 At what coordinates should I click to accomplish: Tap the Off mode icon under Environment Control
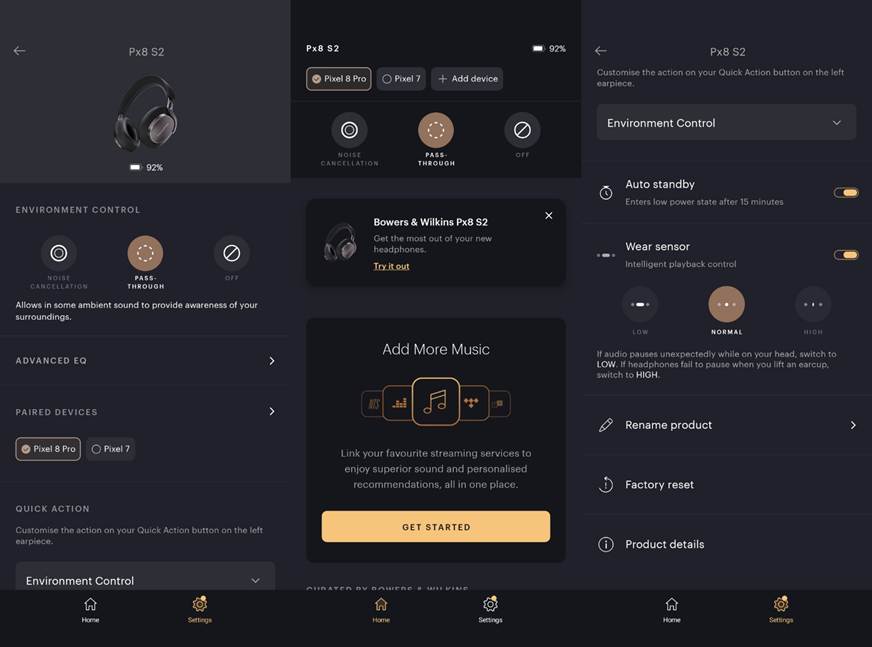click(x=231, y=253)
